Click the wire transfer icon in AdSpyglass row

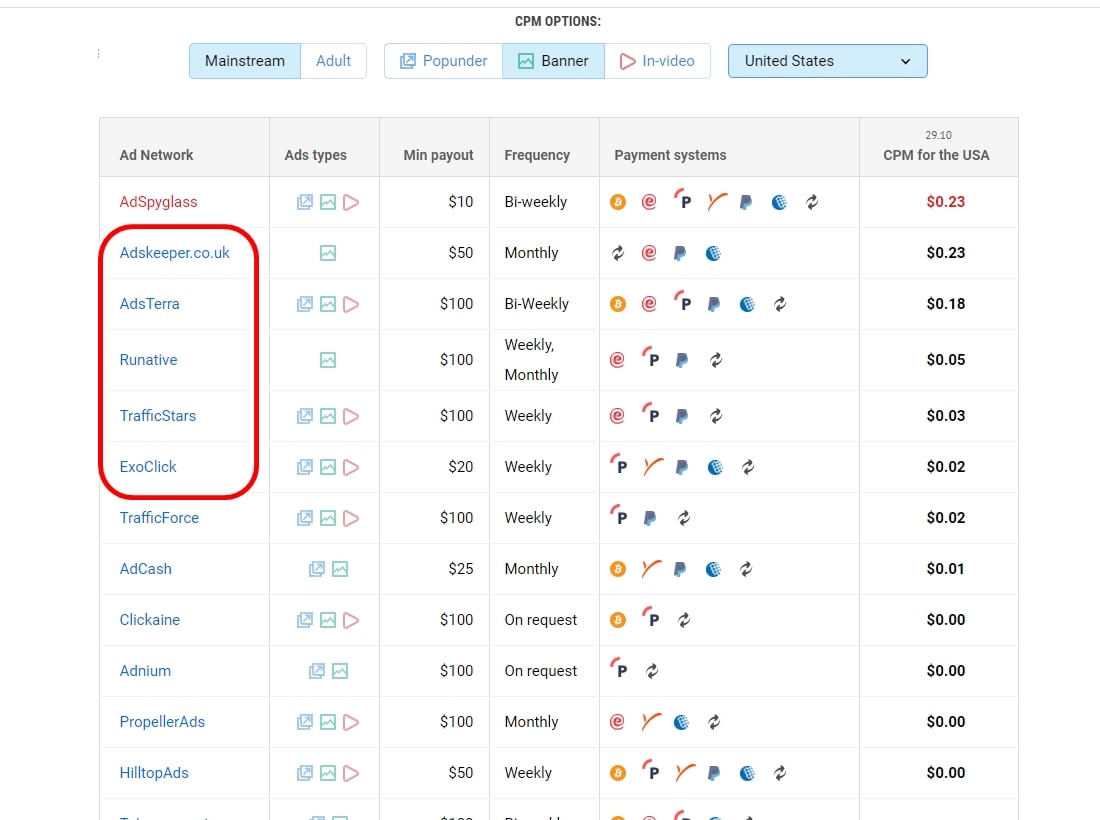[x=812, y=202]
